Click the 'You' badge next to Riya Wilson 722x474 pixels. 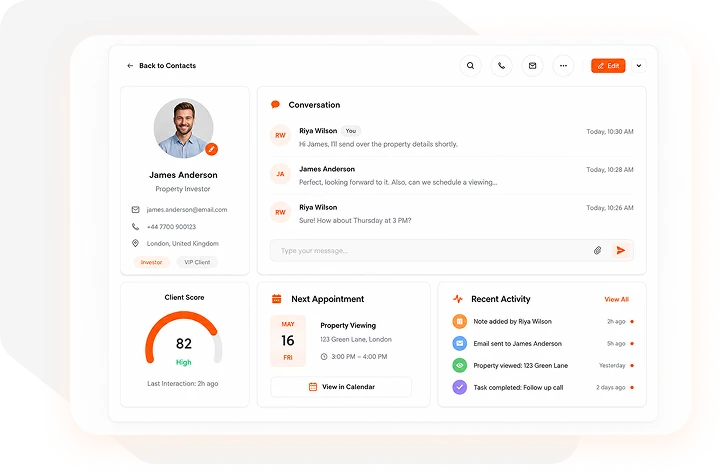pos(351,131)
